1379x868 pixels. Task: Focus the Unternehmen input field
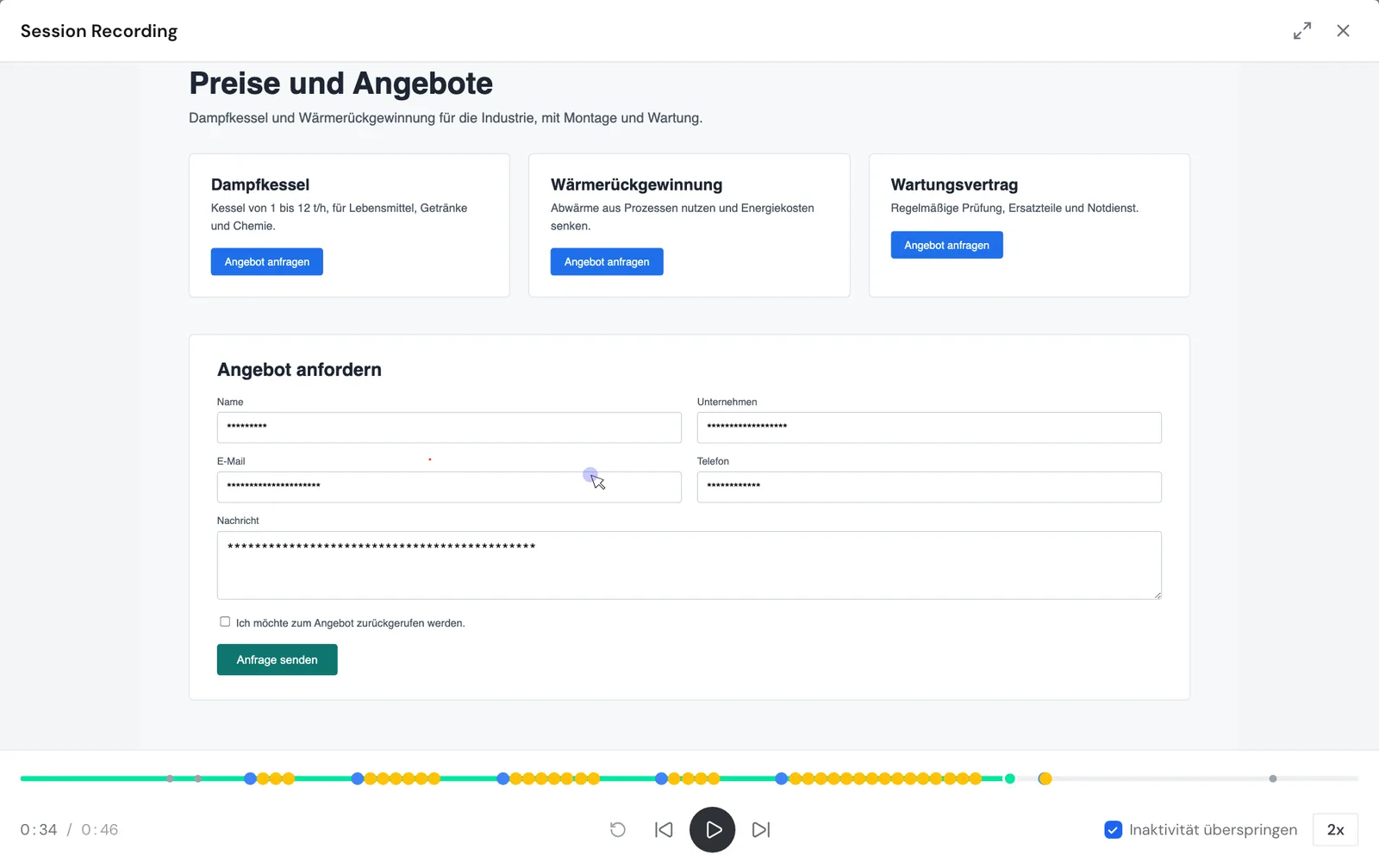tap(929, 428)
